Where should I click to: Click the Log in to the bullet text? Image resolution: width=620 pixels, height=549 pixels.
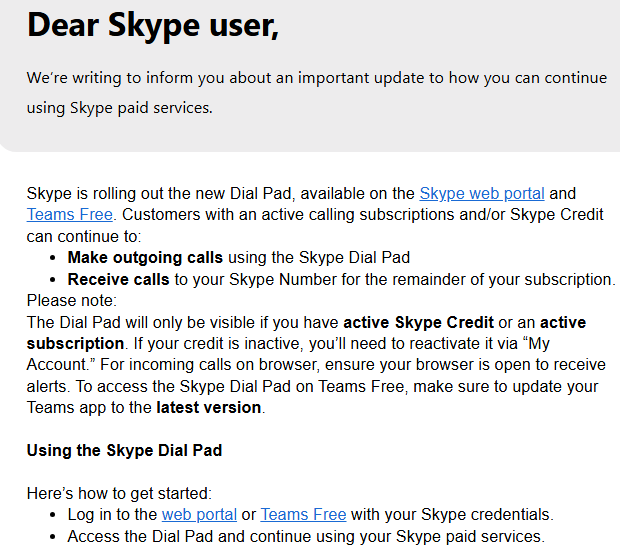point(112,514)
